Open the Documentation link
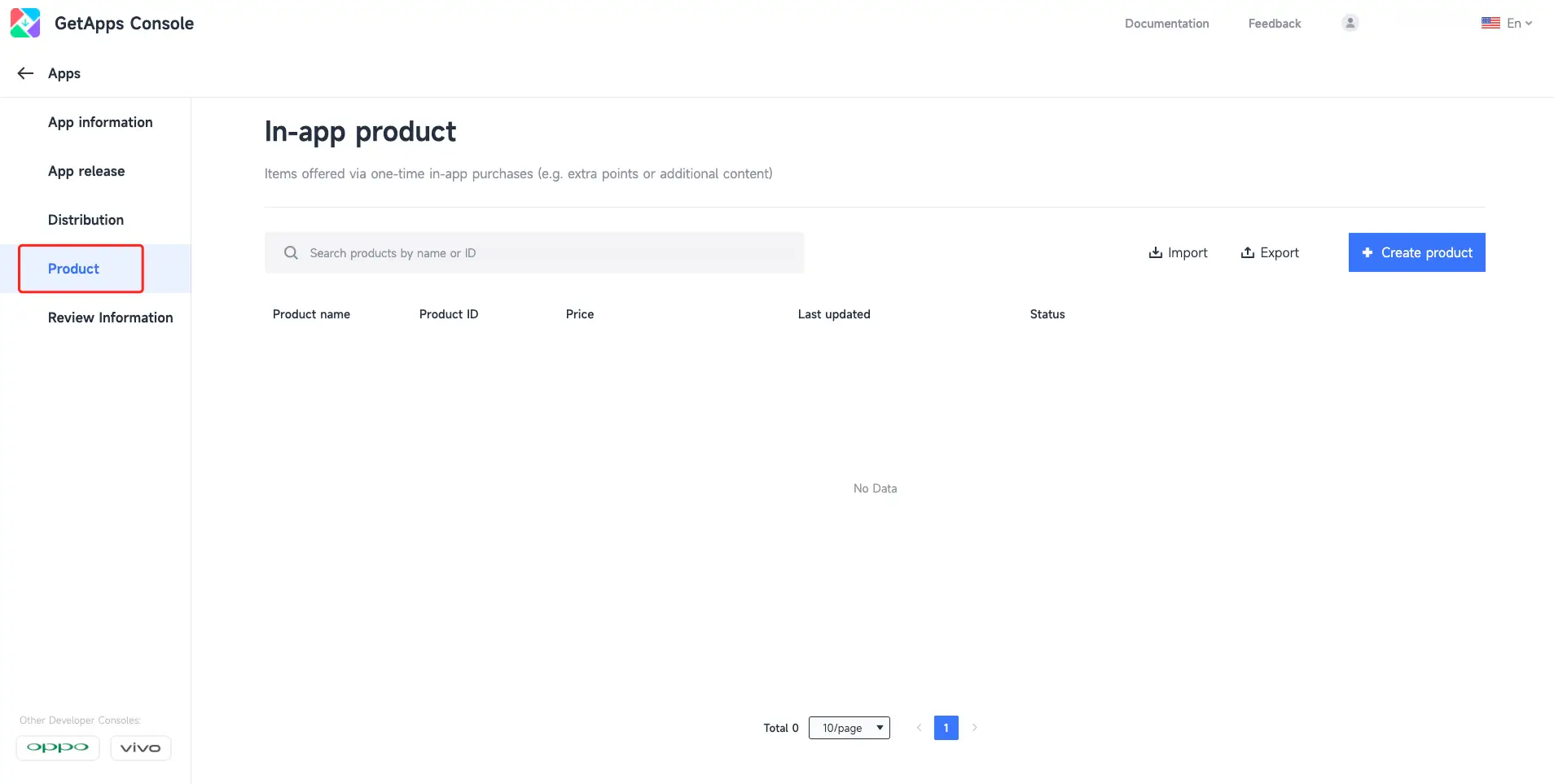This screenshot has width=1554, height=784. pos(1166,24)
